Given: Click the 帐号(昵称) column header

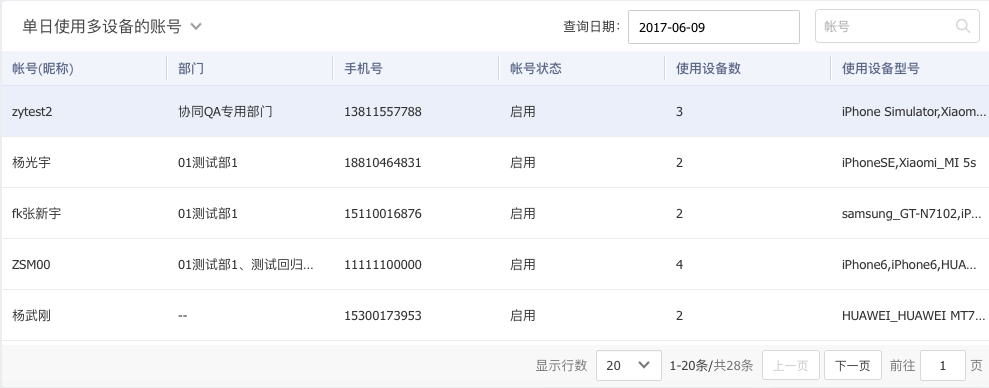Looking at the screenshot, I should click(x=43, y=69).
